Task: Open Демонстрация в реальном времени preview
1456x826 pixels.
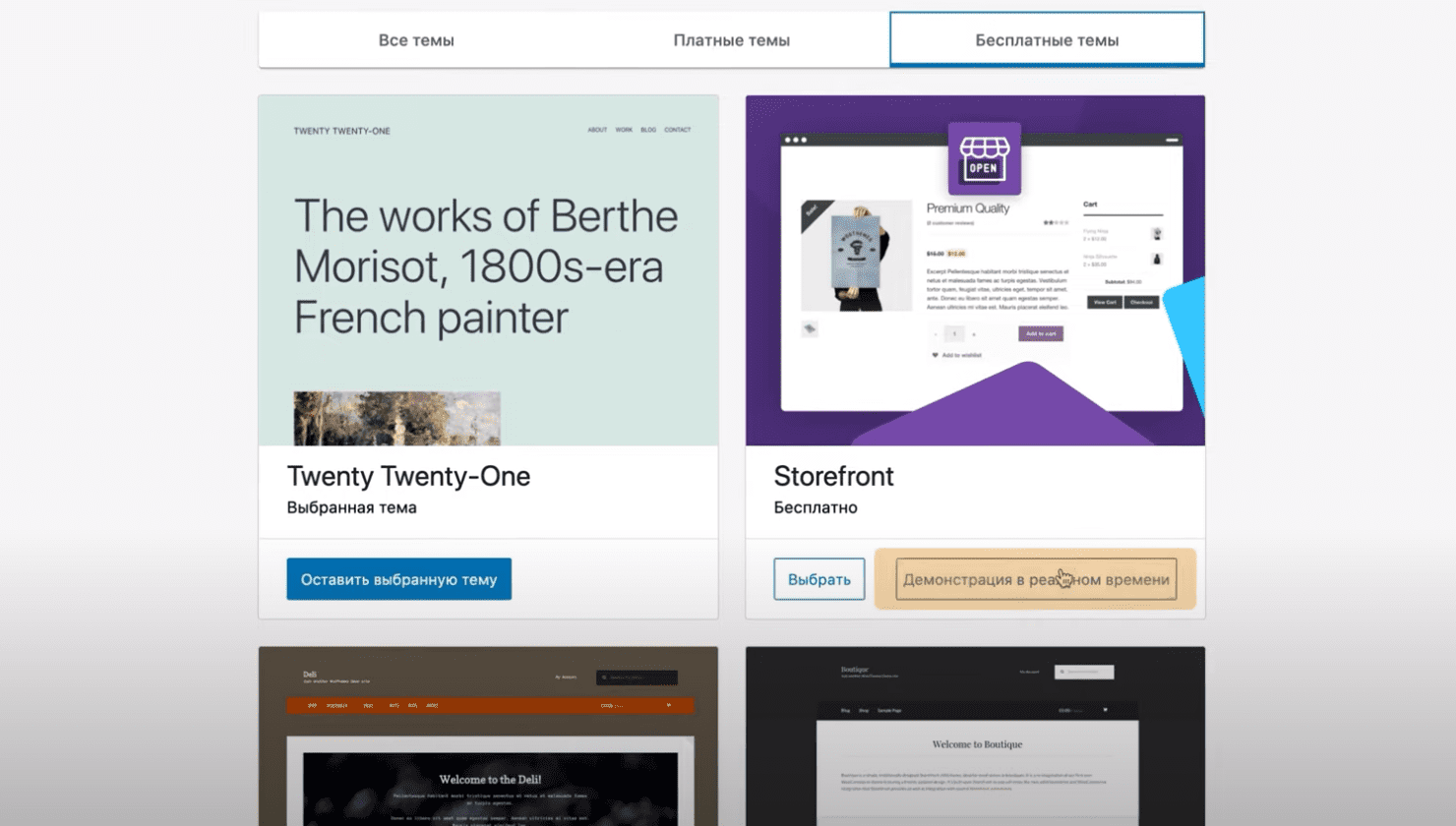Action: 1036,579
